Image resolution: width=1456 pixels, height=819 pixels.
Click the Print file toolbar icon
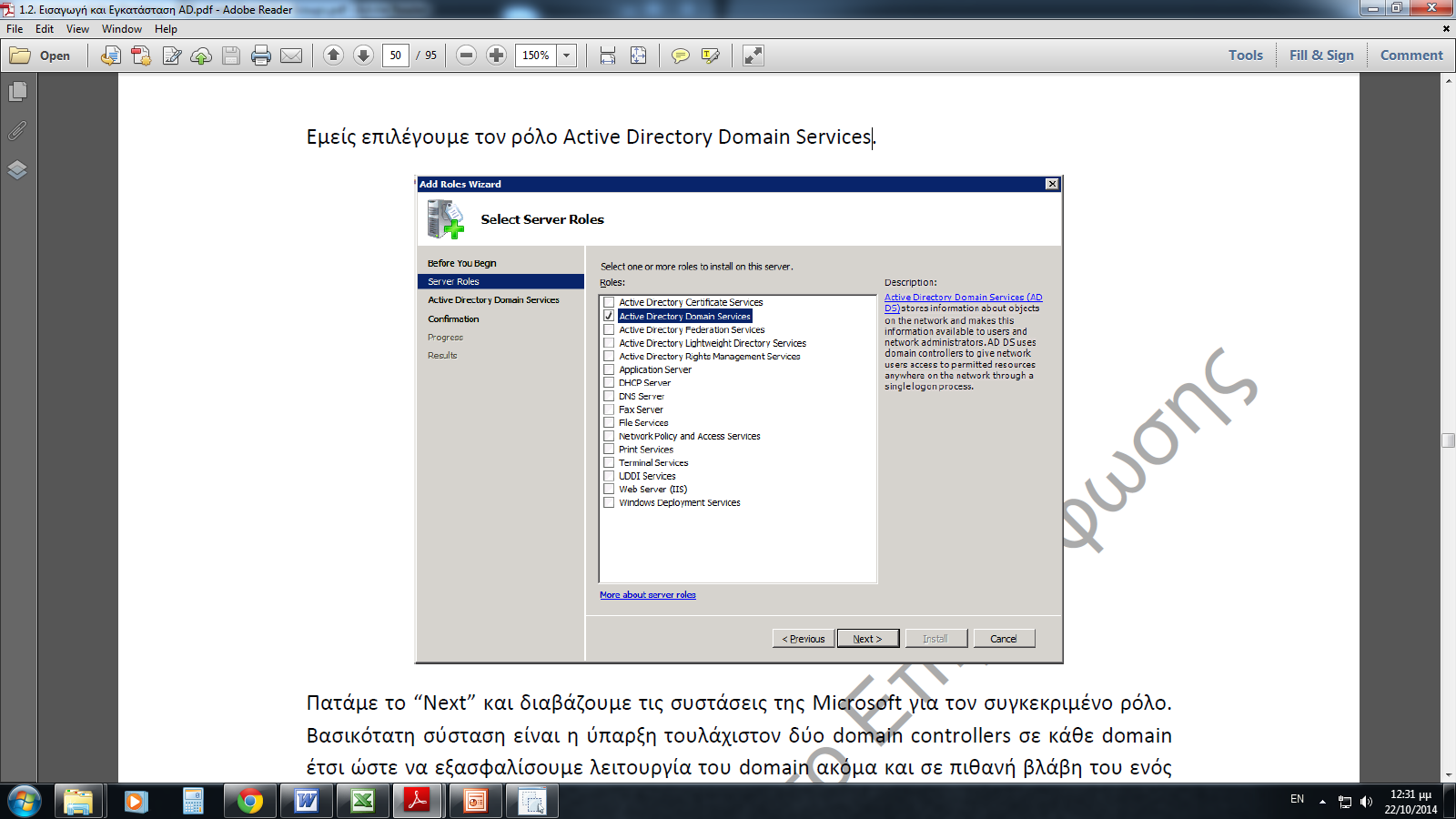point(261,56)
